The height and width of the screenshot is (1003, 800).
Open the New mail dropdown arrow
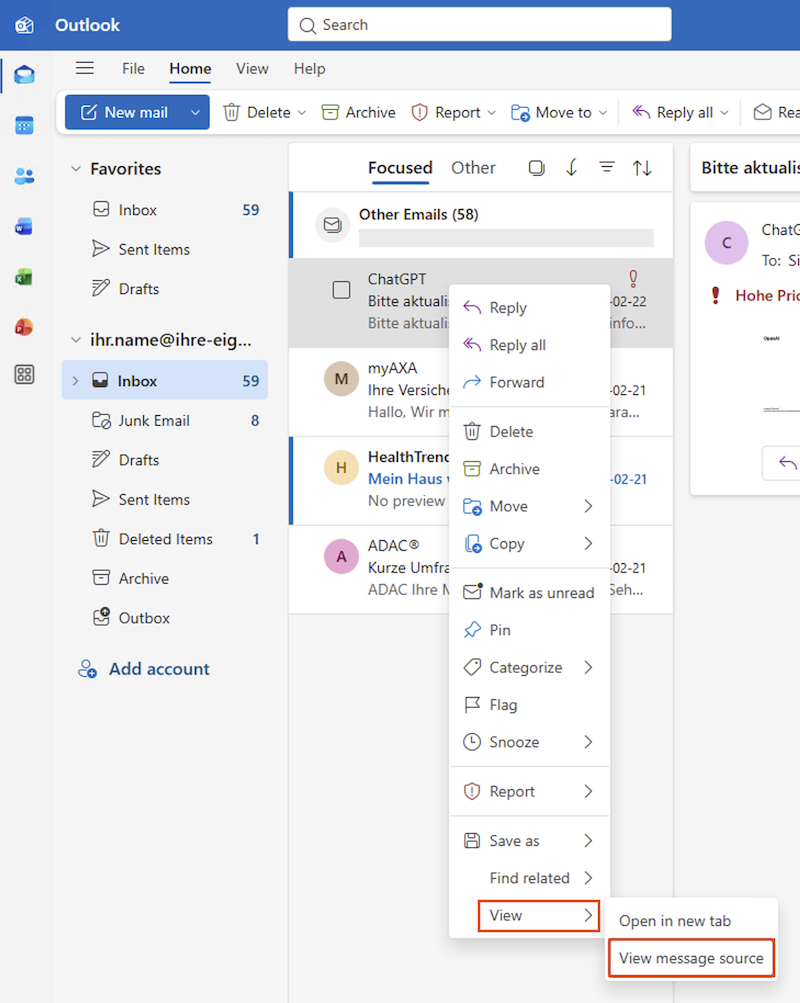[195, 113]
